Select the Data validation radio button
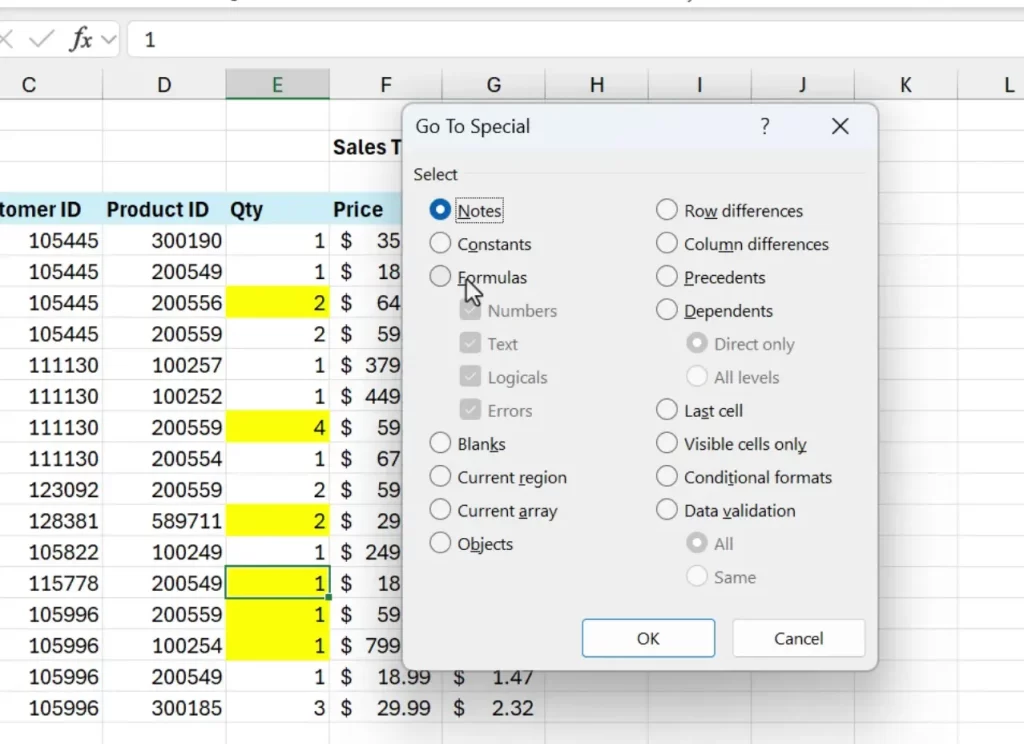Screen dimensions: 1024x744 pos(667,510)
